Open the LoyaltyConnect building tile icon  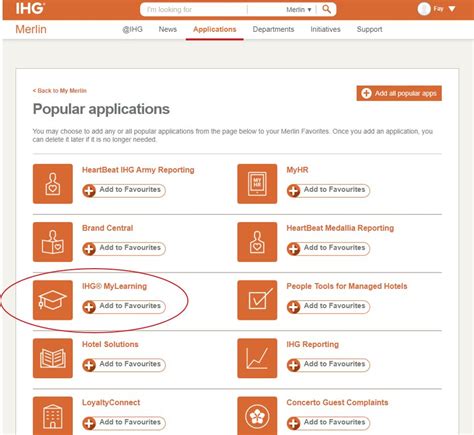pos(53,416)
